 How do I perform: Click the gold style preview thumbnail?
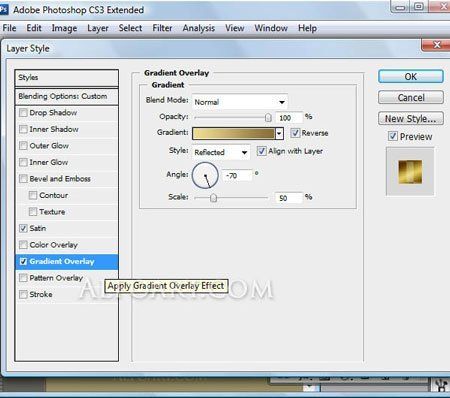(410, 172)
